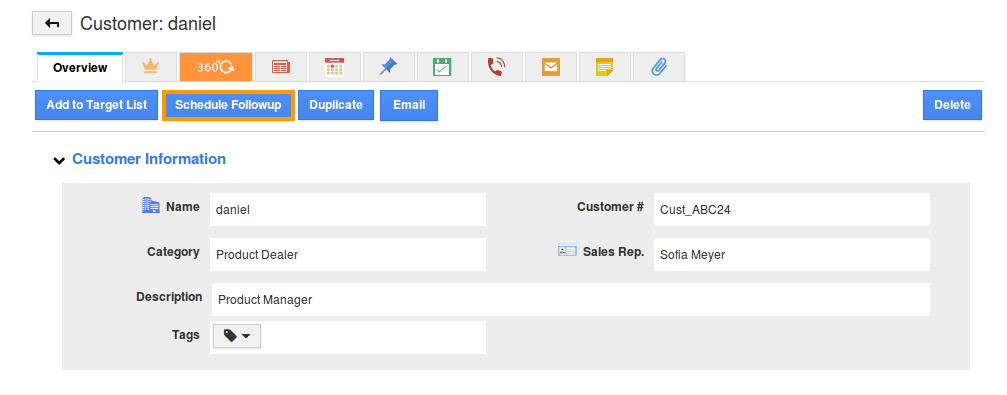
Task: Duplicate this customer record
Action: tap(336, 105)
